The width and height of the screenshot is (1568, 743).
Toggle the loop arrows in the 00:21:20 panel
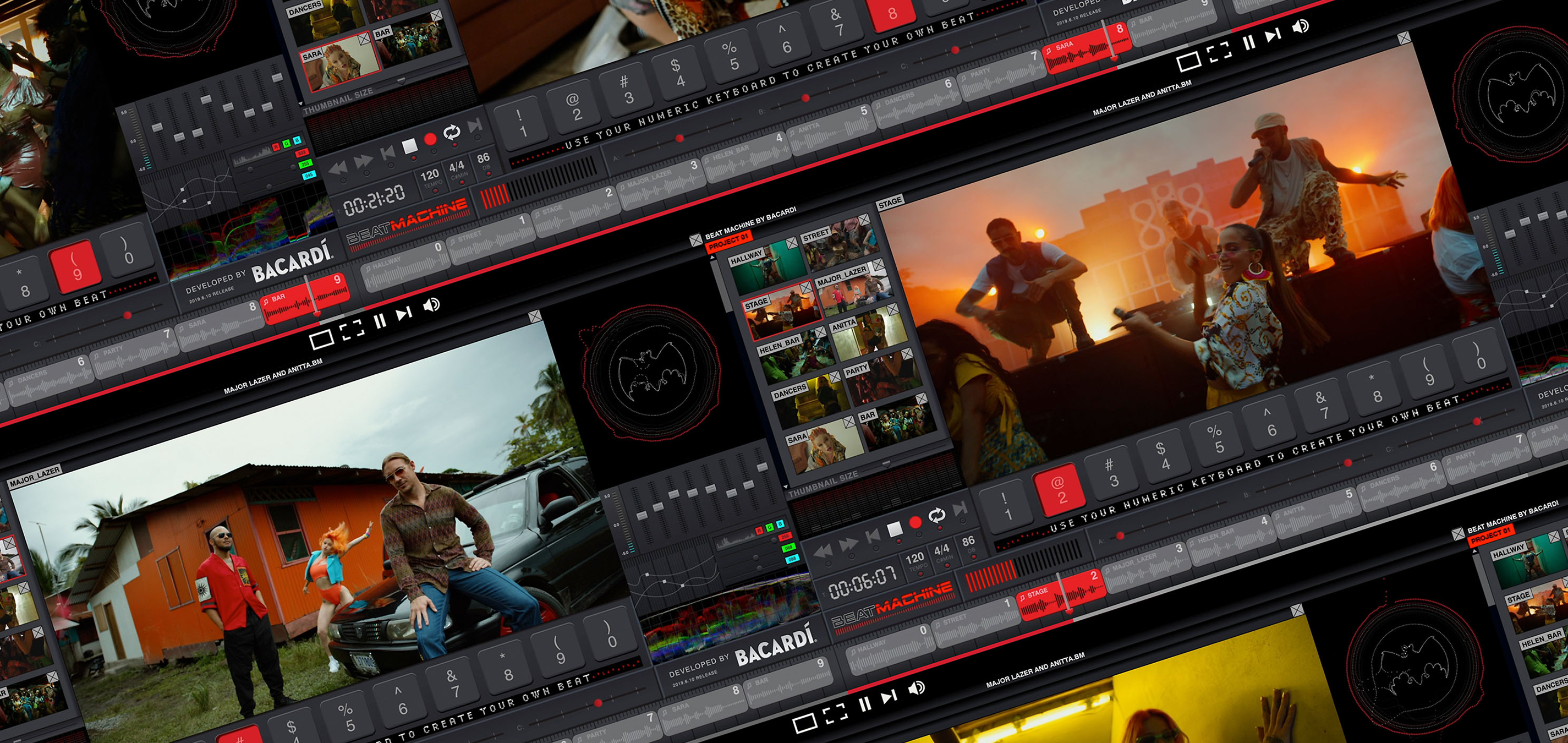452,132
